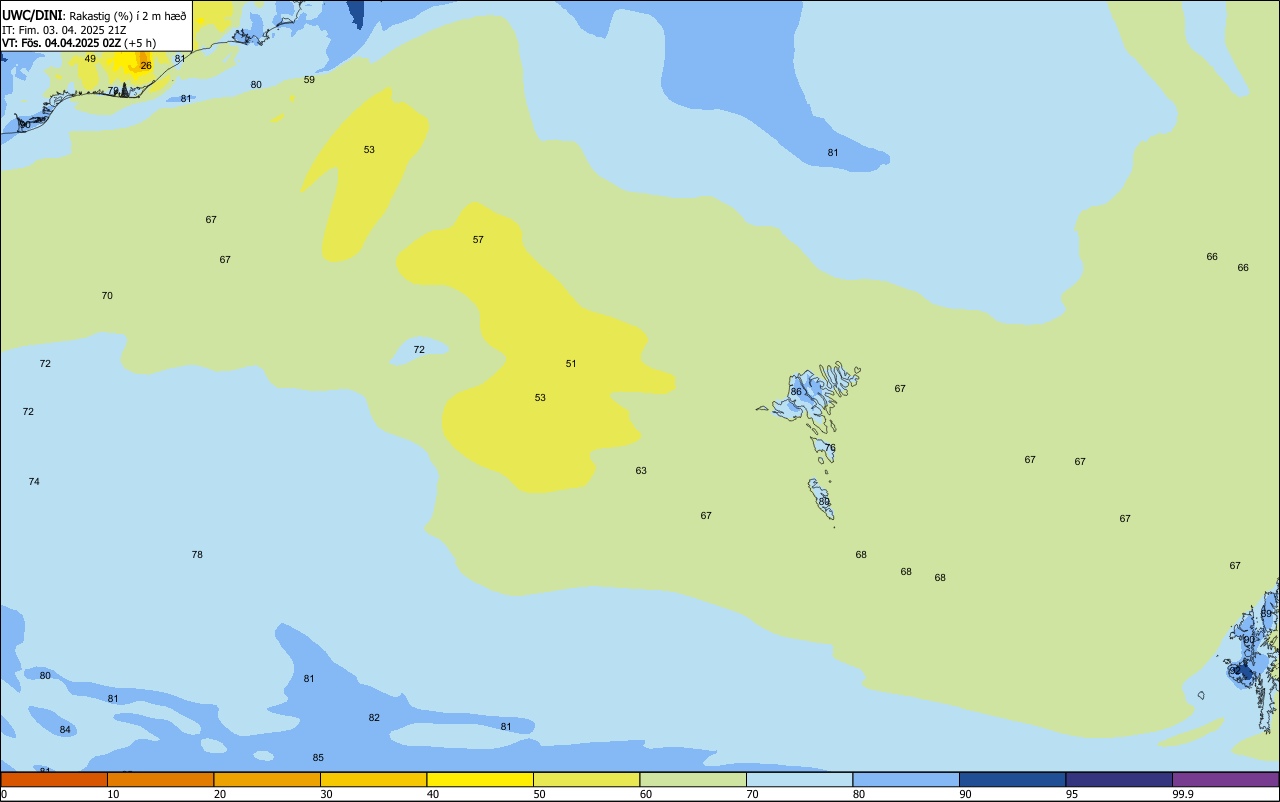Select the 50–60 yellow-green legend swatch
Screen dimensions: 1280x802
tap(586, 779)
